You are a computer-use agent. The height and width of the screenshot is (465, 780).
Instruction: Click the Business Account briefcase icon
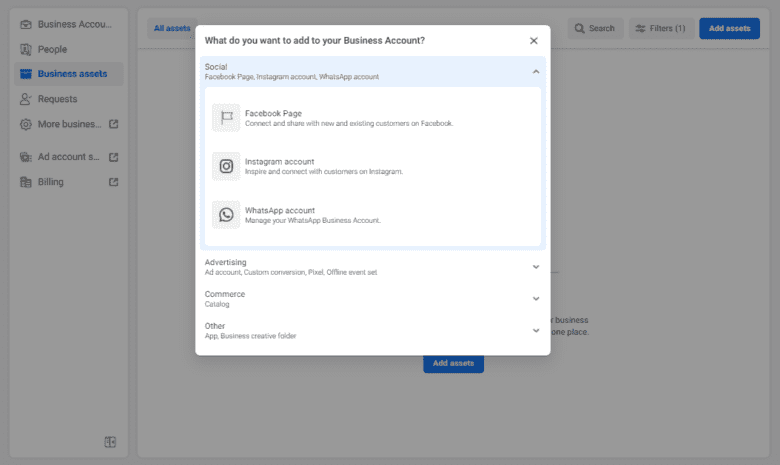pos(26,24)
